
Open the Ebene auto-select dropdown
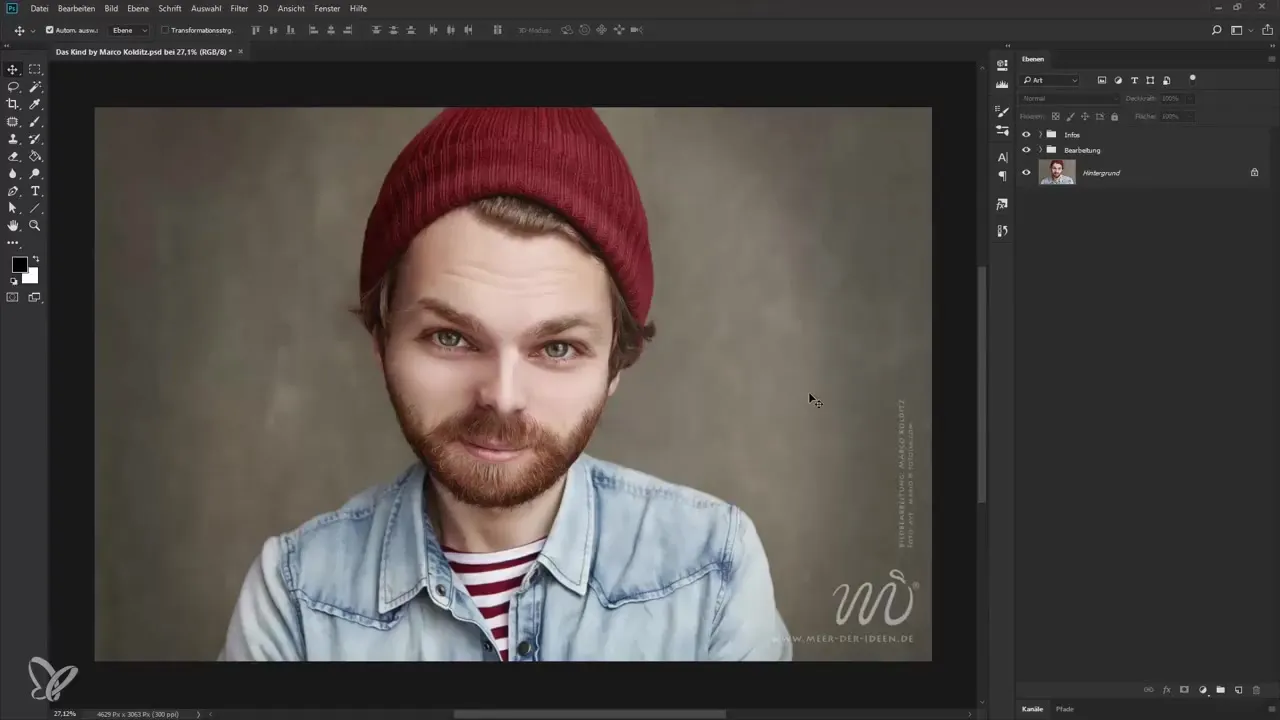coord(129,30)
